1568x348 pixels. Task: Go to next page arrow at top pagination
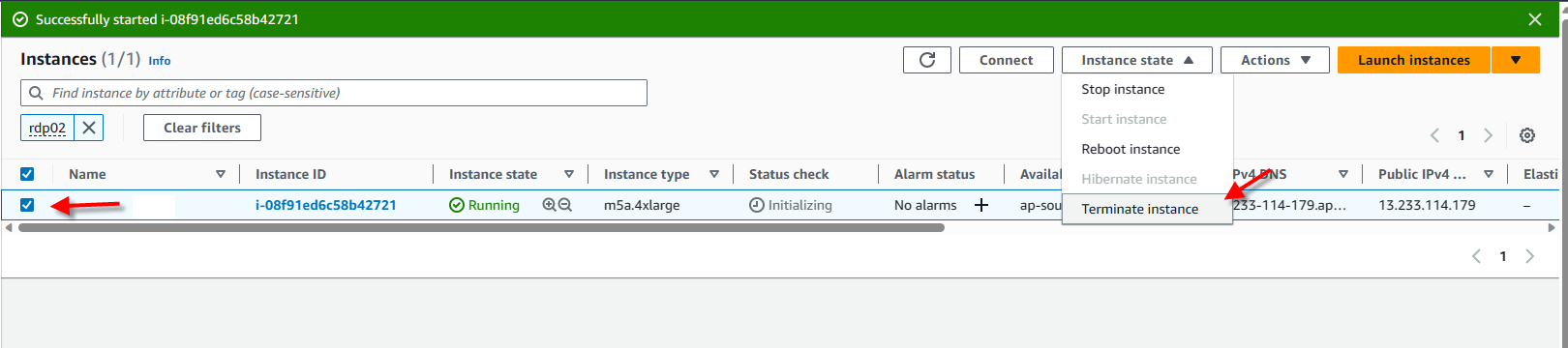pyautogui.click(x=1489, y=135)
